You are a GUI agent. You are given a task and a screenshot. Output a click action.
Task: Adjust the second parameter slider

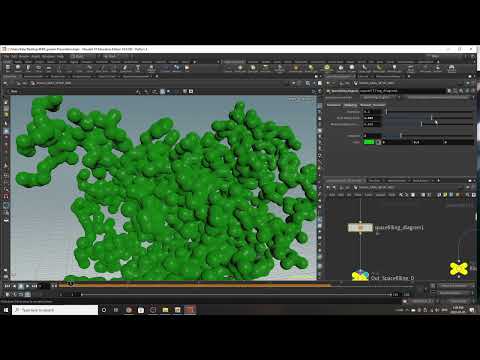429,118
